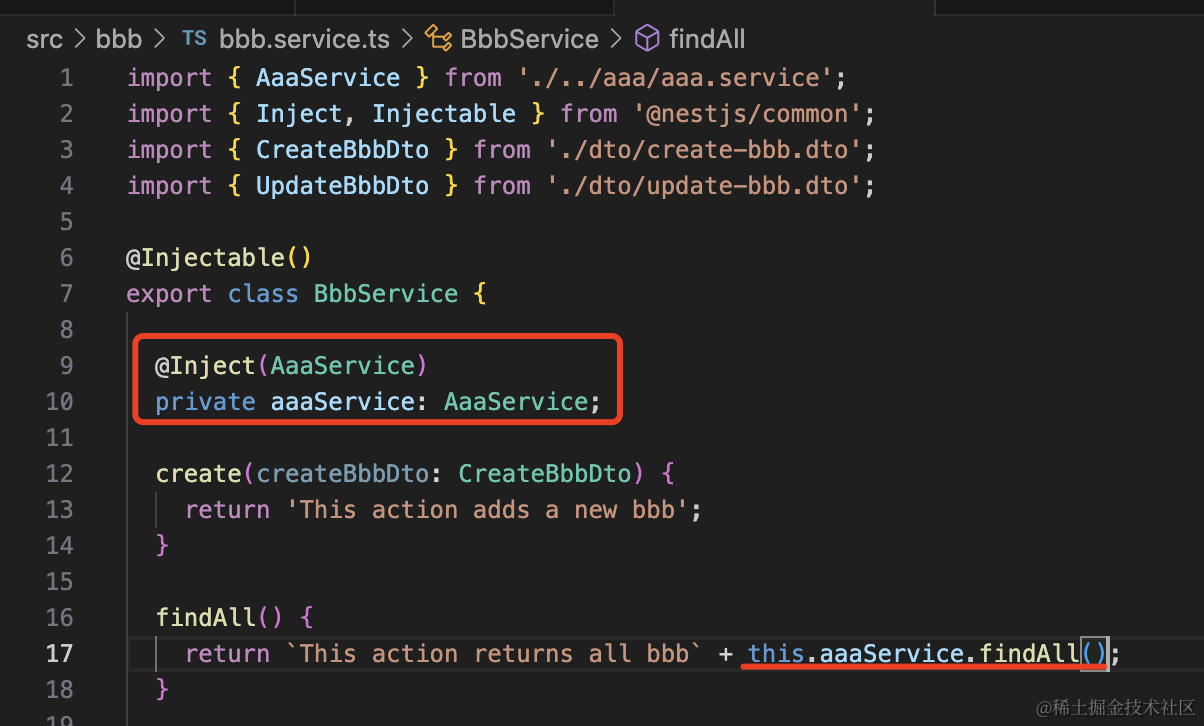This screenshot has height=726, width=1204.
Task: Open the src folder breadcrumb
Action: (x=44, y=39)
